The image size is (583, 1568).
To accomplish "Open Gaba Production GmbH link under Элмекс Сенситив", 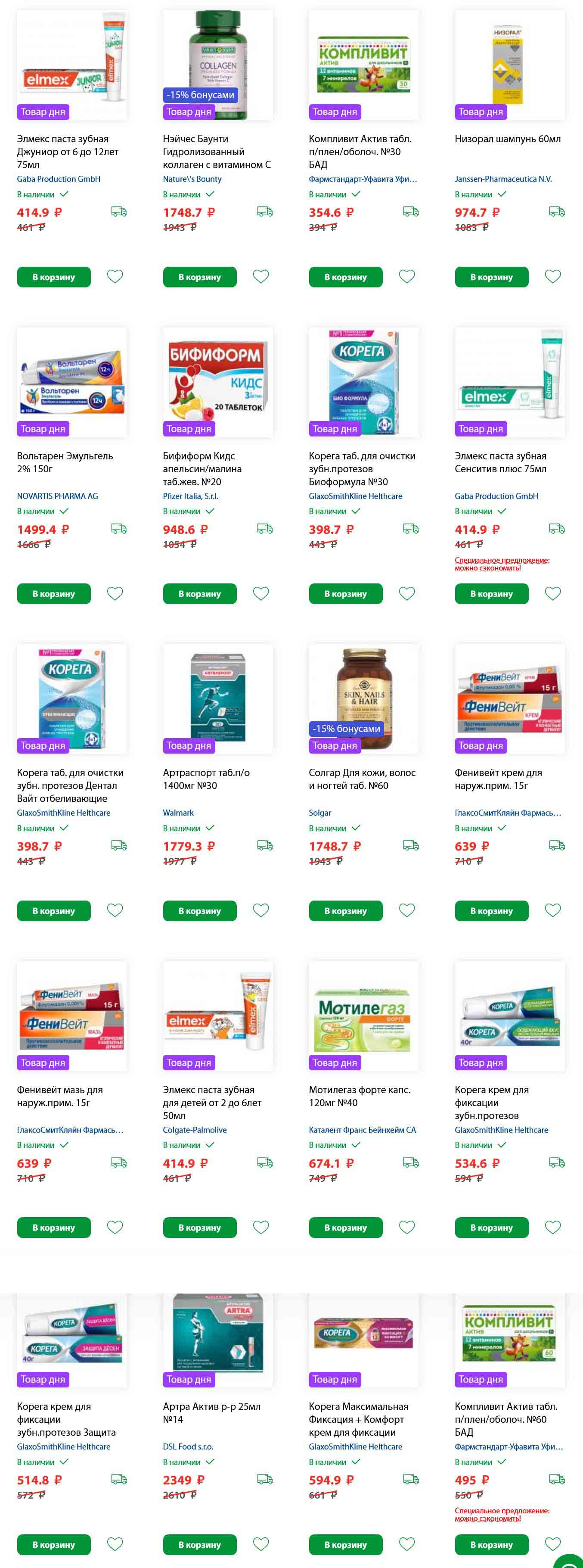I will click(x=496, y=496).
